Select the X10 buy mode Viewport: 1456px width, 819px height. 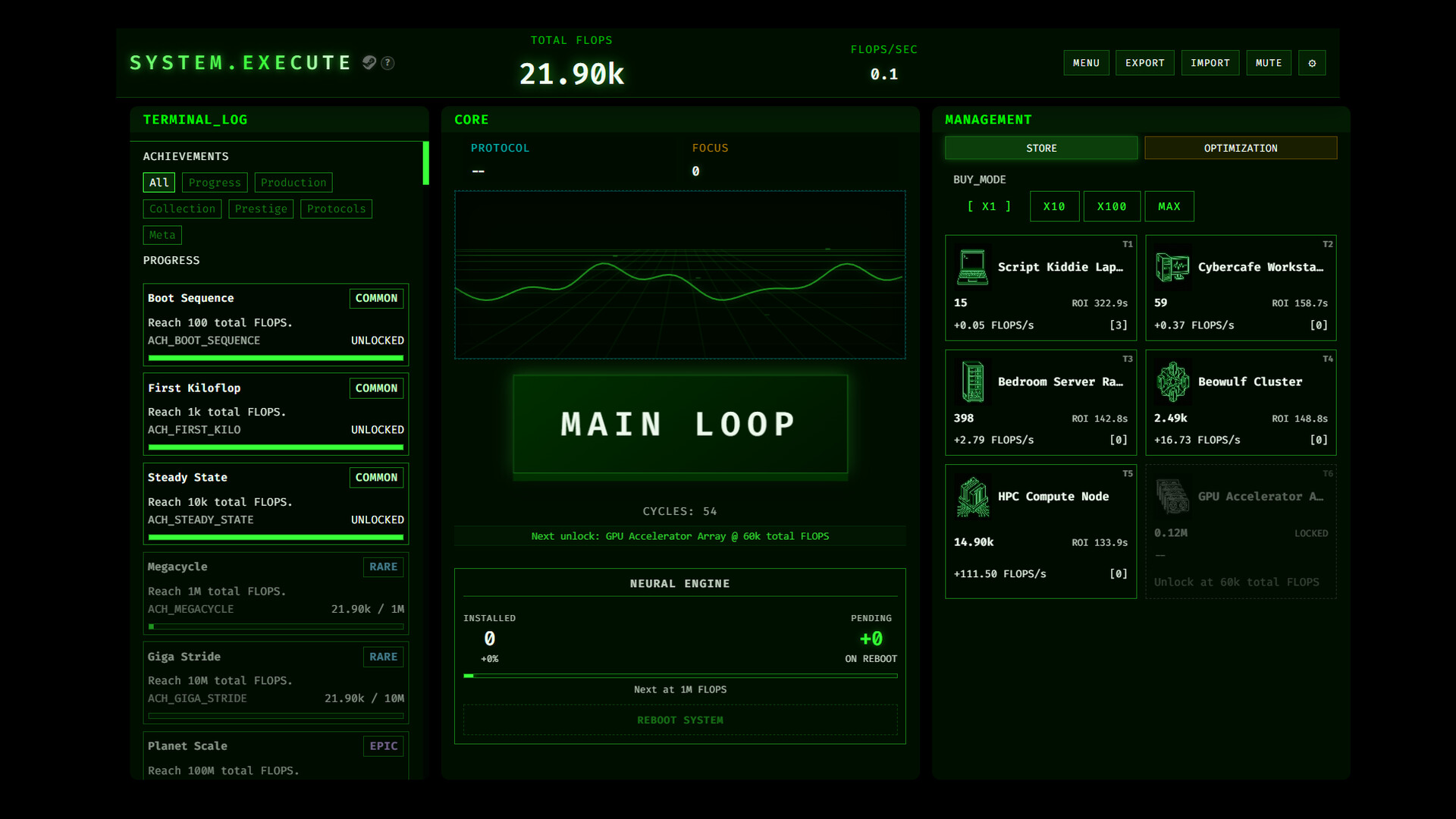pyautogui.click(x=1054, y=206)
